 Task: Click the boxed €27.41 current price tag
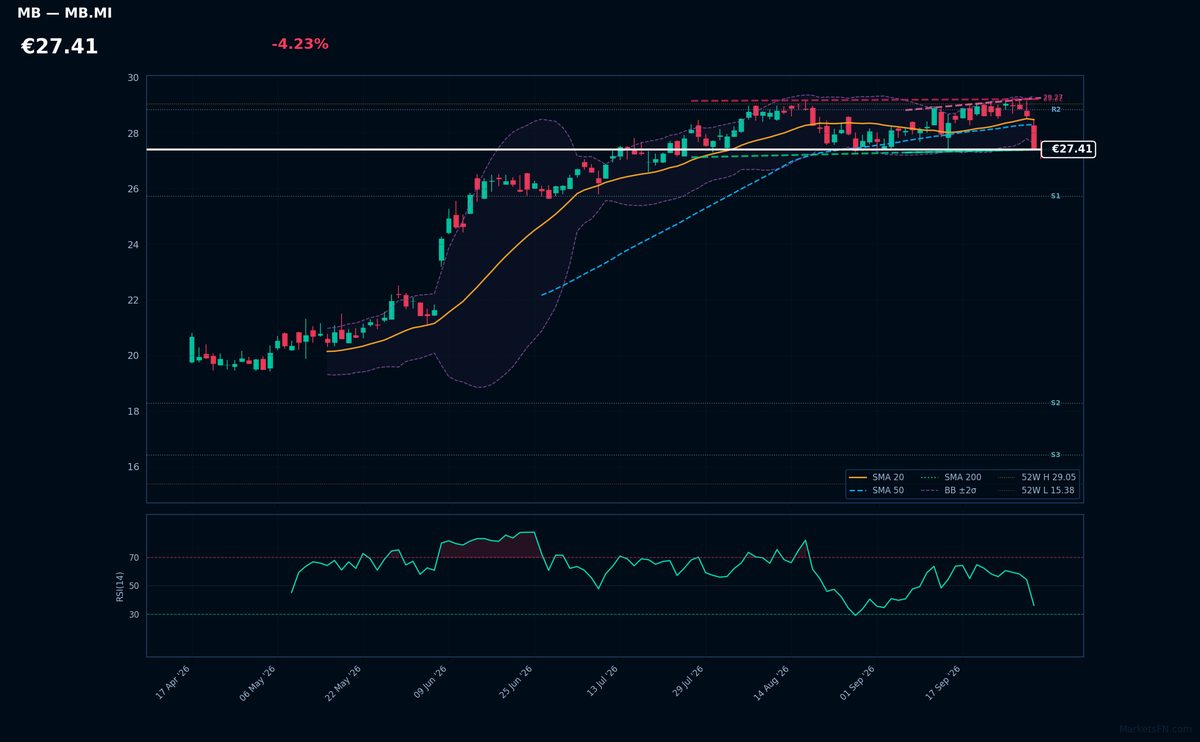[1068, 149]
